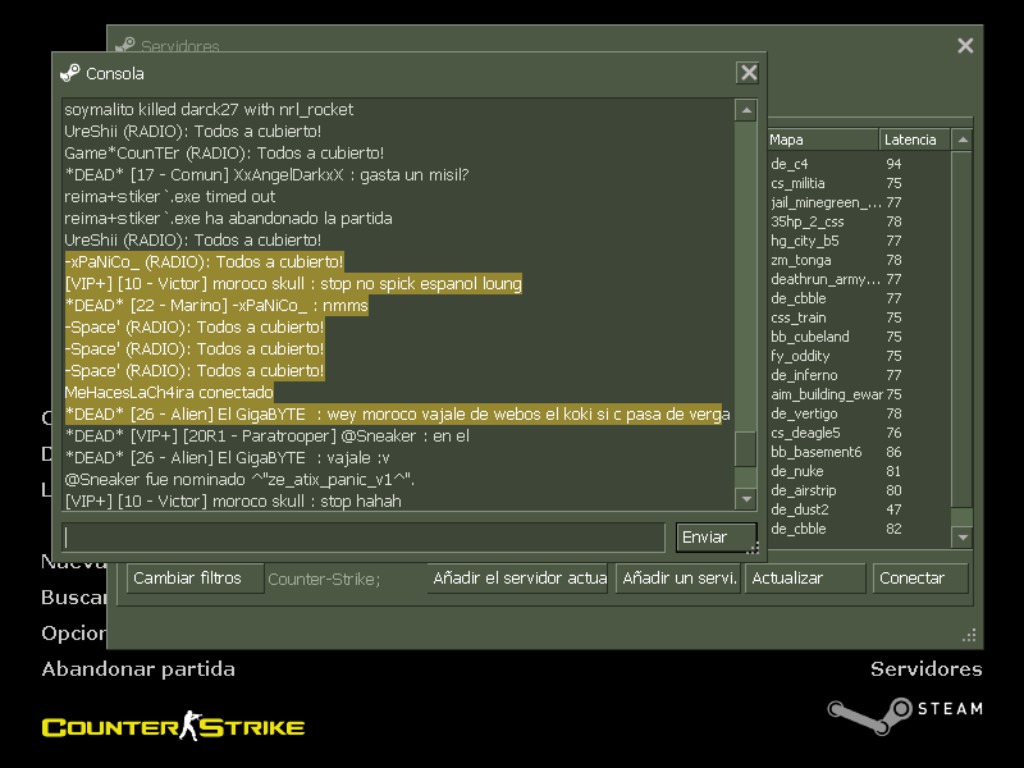Click the 'ha abandonado la partida' line
Viewport: 1024px width, 768px height.
(x=228, y=219)
